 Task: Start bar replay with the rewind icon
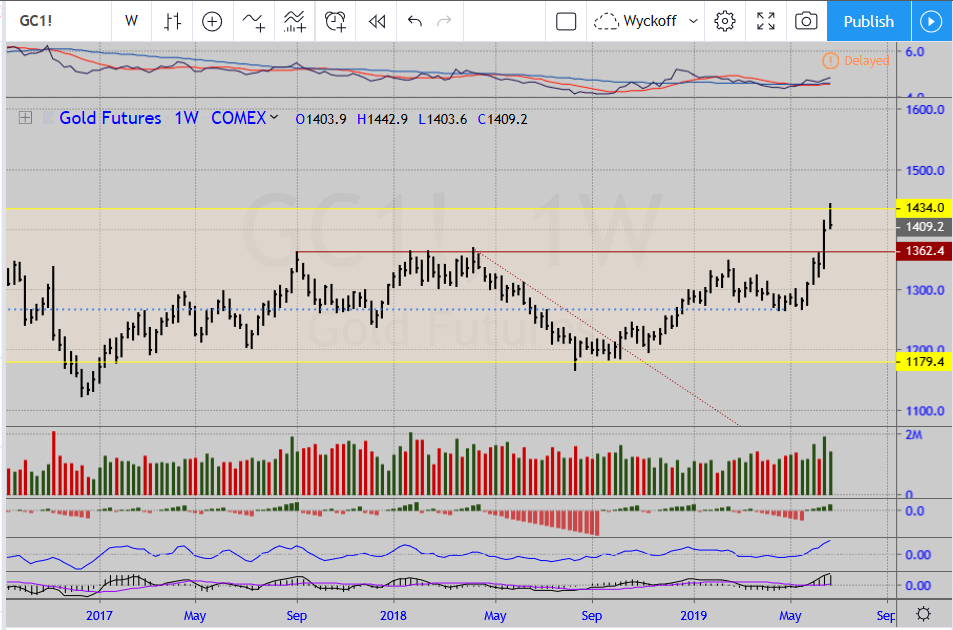tap(377, 21)
